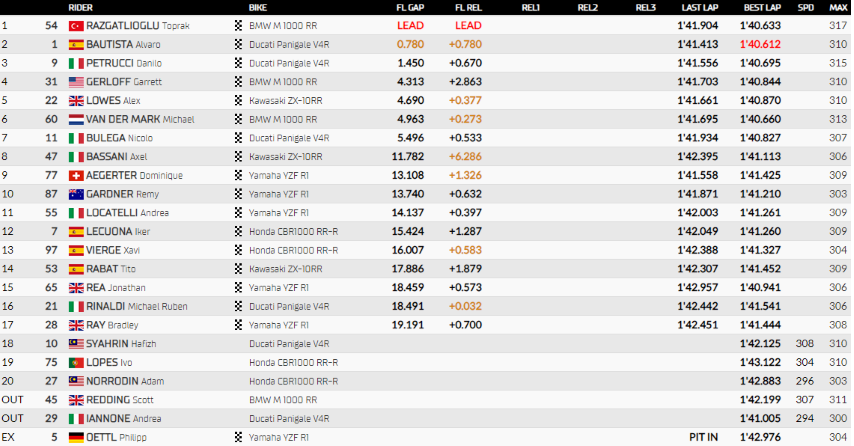Viewport: 854px width, 446px height.
Task: Click the LAST LAP column header
Action: point(700,8)
